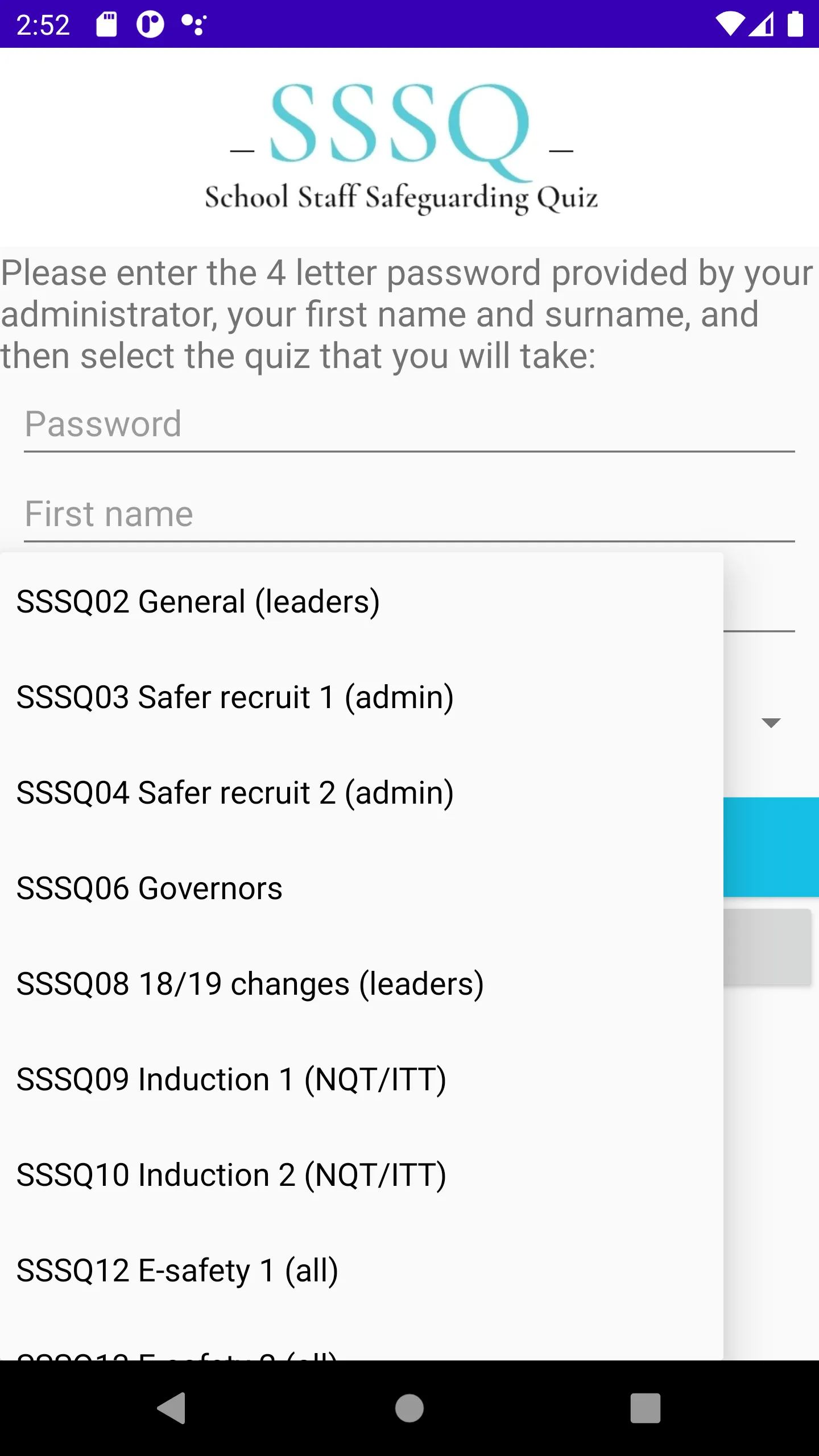The width and height of the screenshot is (819, 1456).
Task: Select SSSQ09 Induction 1 (NQT/ITT)
Action: (x=362, y=1079)
